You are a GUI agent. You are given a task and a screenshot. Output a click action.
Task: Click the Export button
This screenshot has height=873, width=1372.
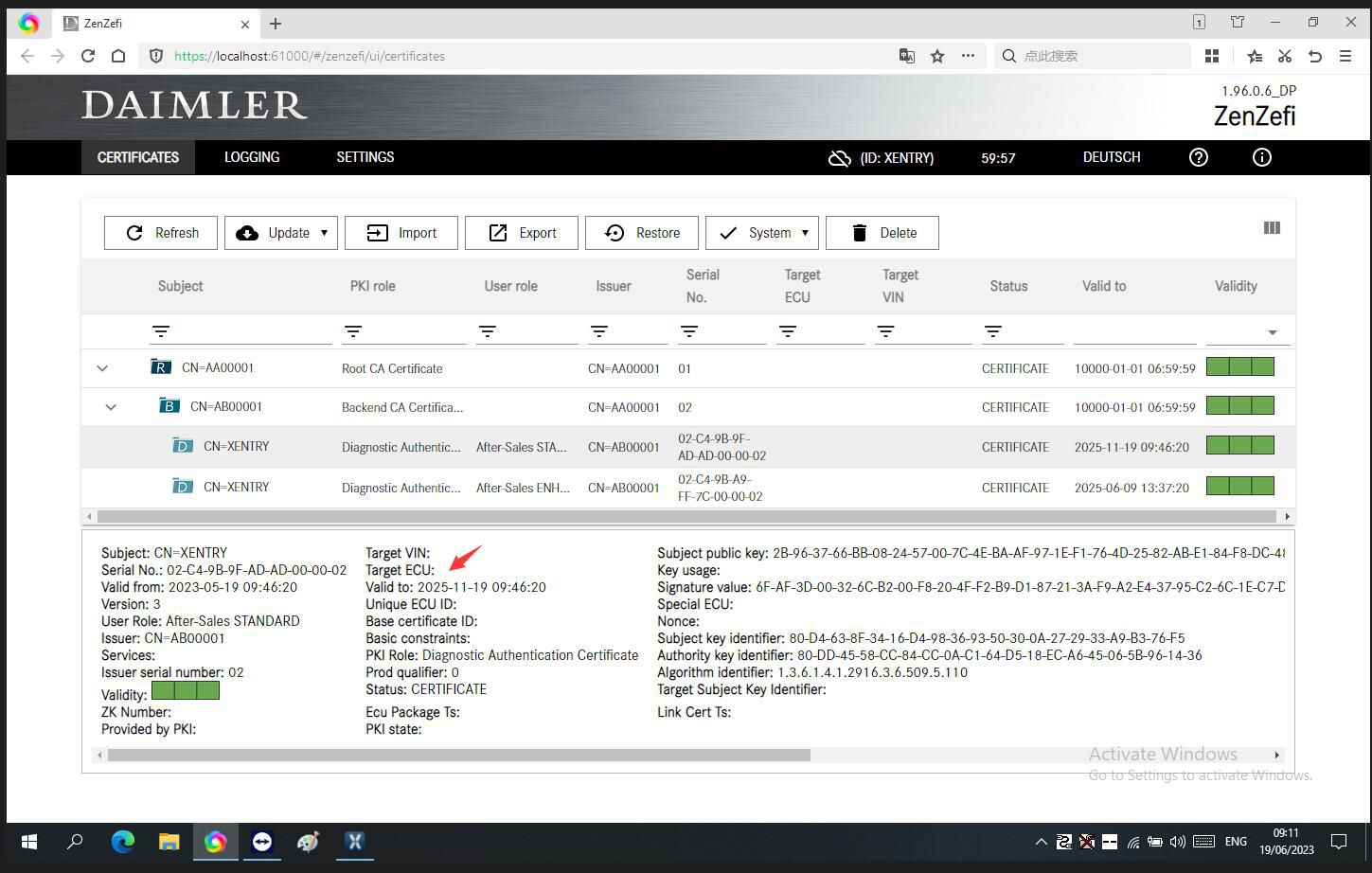click(522, 233)
